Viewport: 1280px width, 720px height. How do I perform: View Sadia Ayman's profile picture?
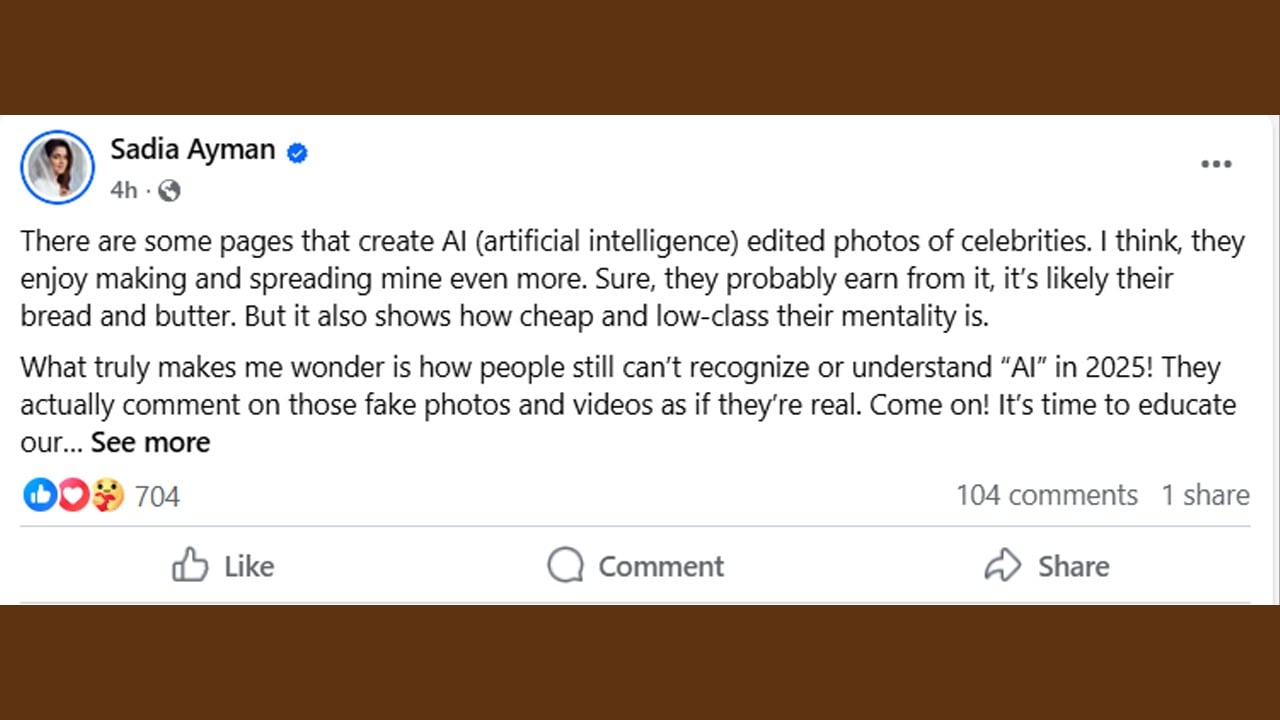point(57,167)
